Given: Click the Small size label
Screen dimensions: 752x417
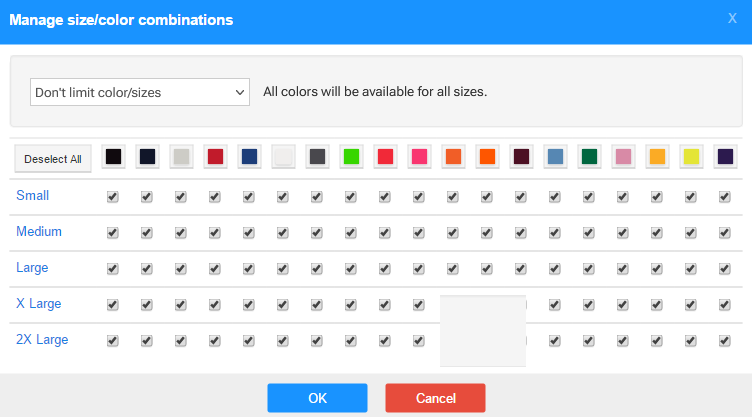Looking at the screenshot, I should [33, 195].
